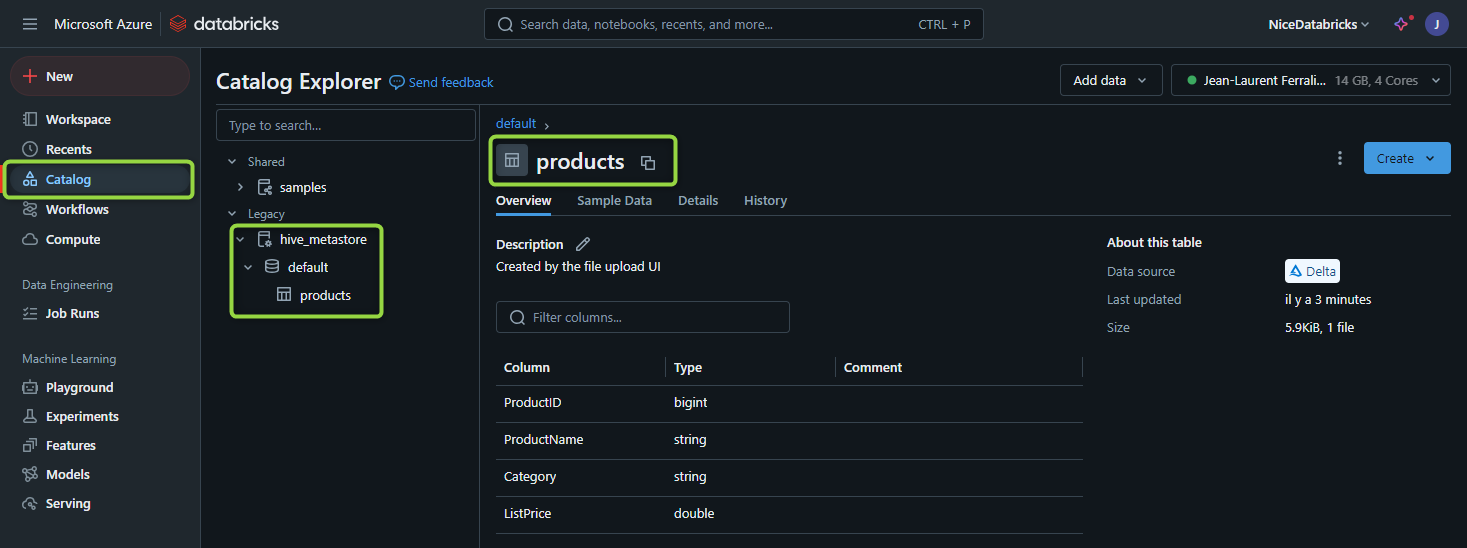The height and width of the screenshot is (548, 1467).
Task: Click the Compute cloud icon
Action: (30, 239)
